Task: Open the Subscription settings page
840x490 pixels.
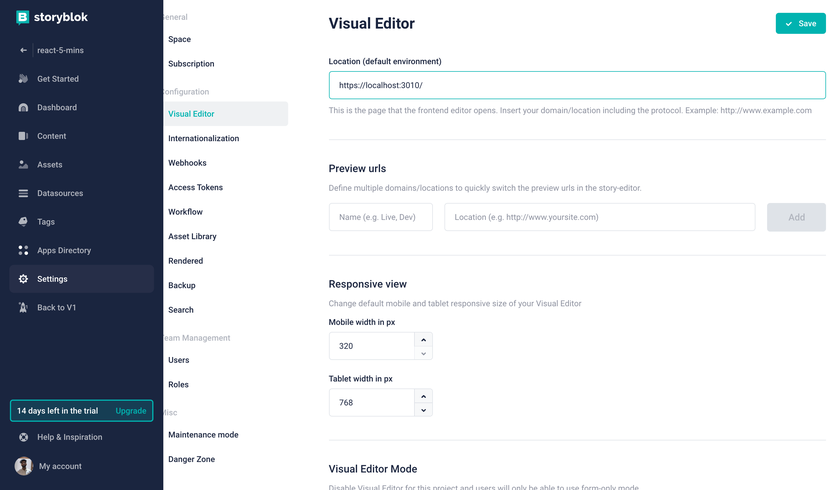Action: pos(191,64)
